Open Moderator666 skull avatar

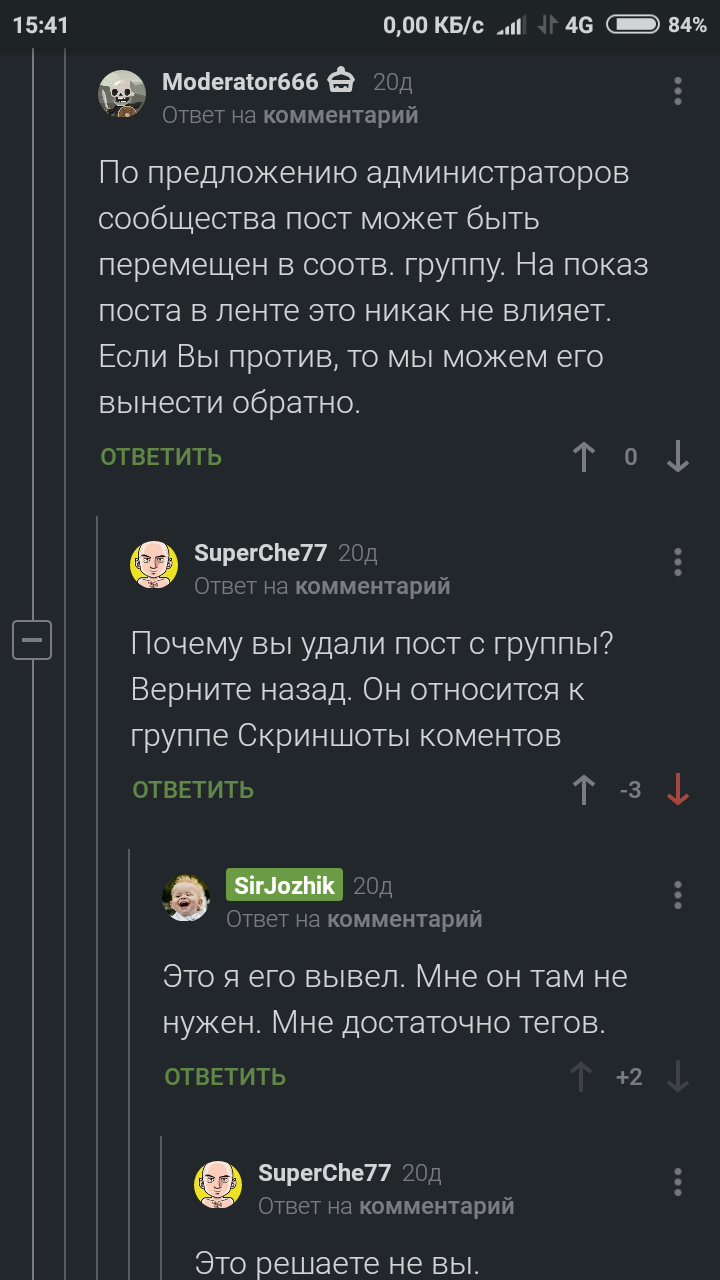coord(122,95)
